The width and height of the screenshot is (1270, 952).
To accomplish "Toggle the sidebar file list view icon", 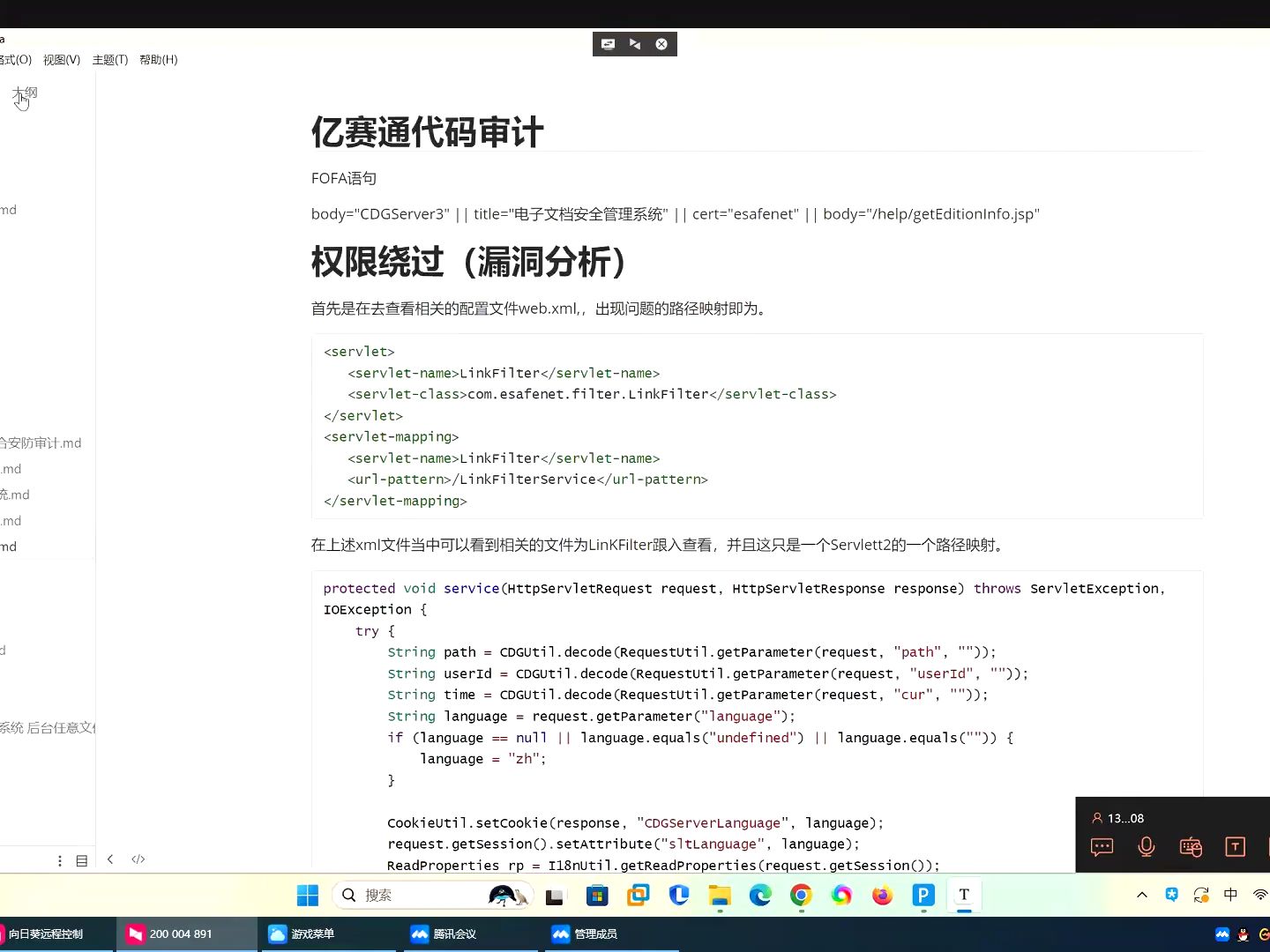I will click(x=82, y=860).
